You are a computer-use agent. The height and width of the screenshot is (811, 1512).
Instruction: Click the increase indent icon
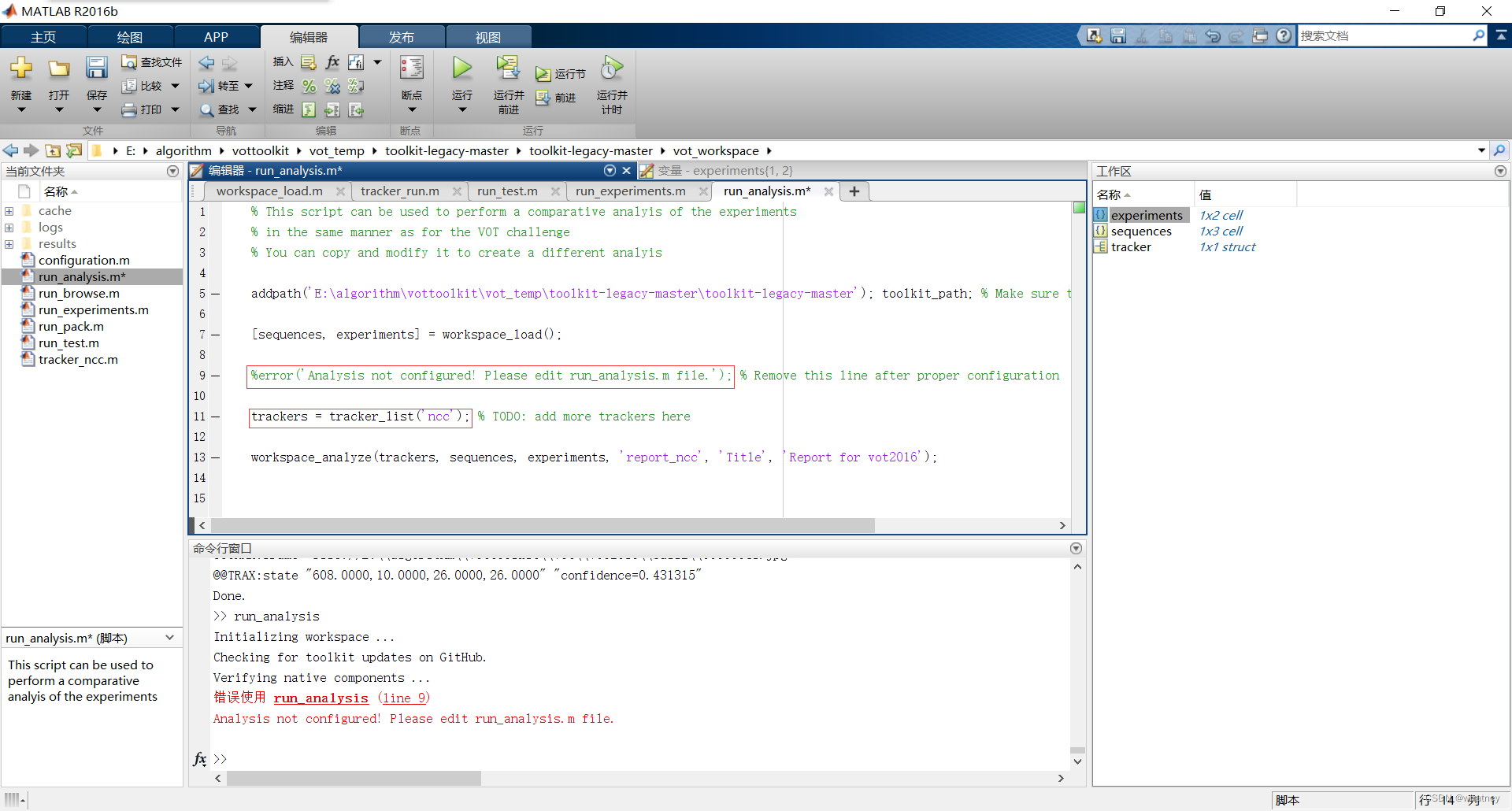coord(332,109)
